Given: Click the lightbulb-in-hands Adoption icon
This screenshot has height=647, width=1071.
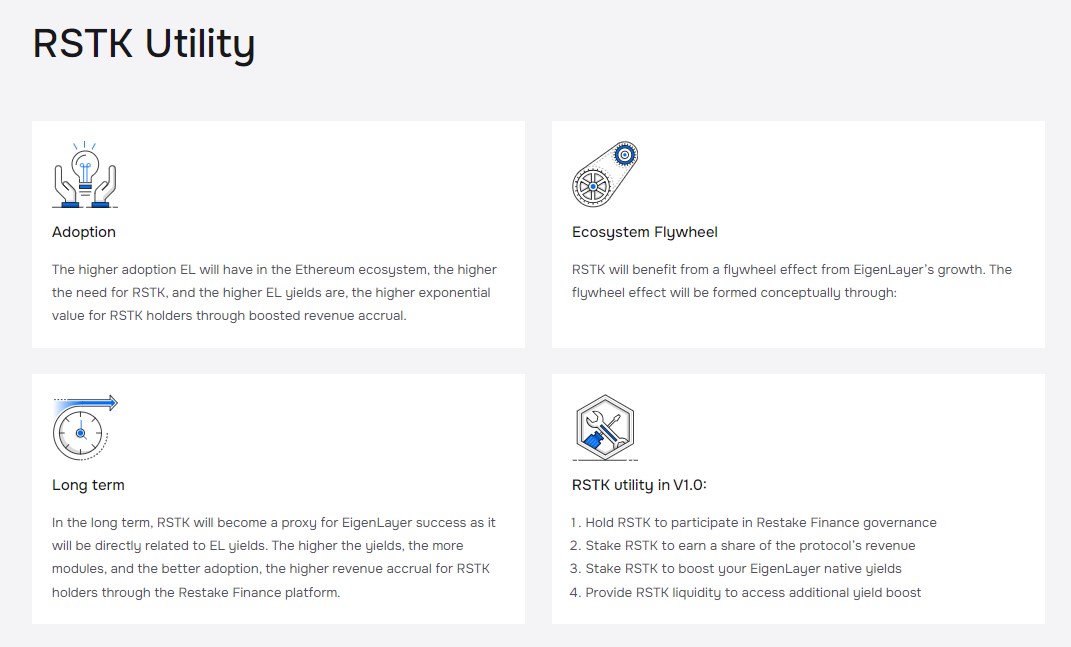Looking at the screenshot, I should click(85, 175).
